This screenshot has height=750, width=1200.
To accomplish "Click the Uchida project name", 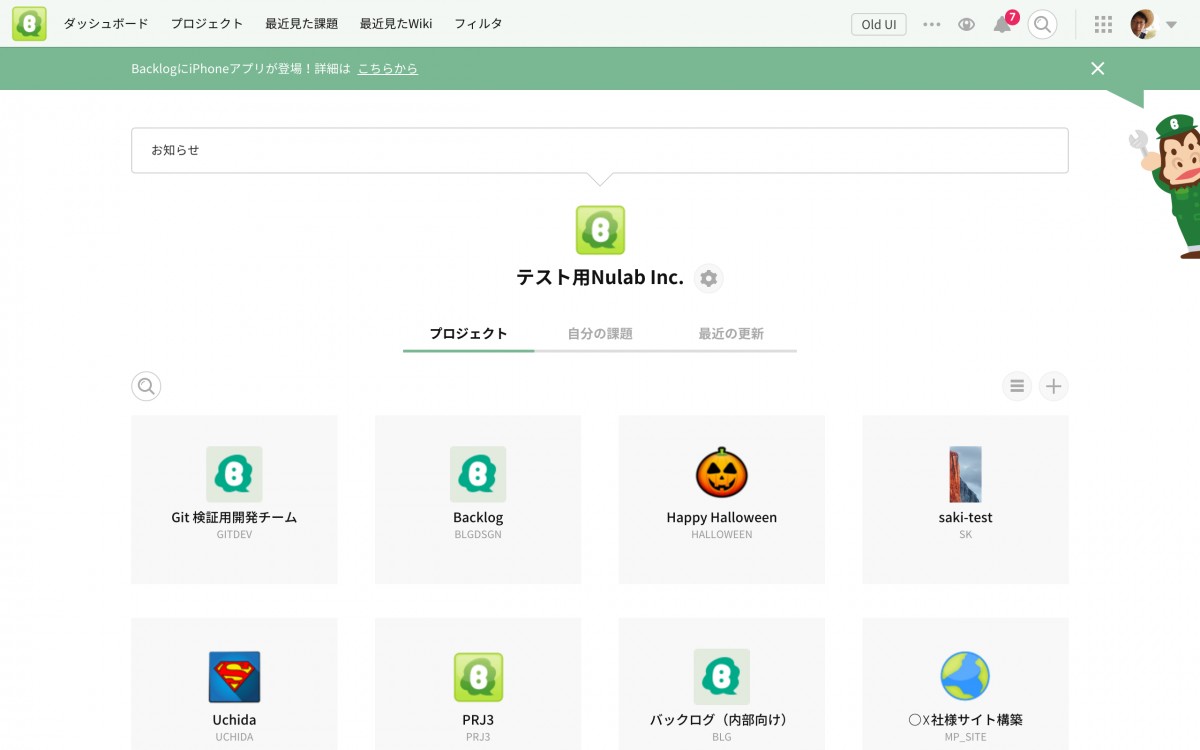I will 234,720.
